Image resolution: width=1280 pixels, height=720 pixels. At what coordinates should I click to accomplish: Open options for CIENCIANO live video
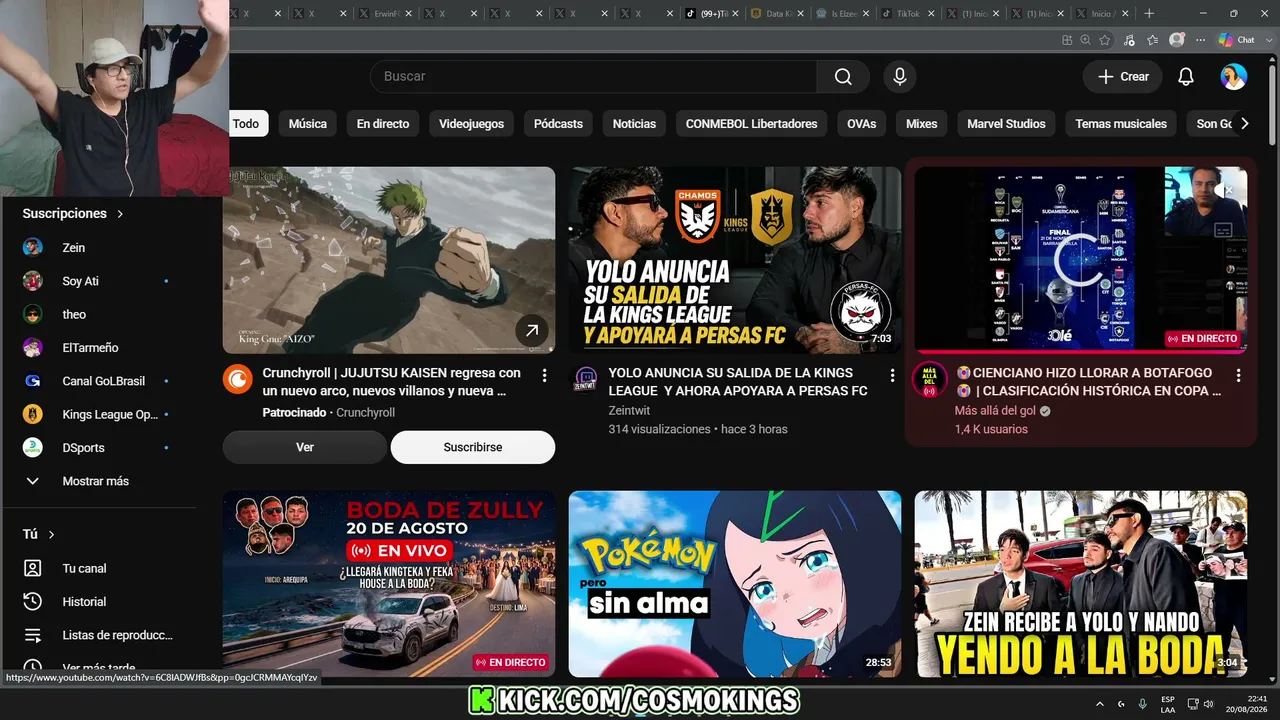(x=1238, y=375)
